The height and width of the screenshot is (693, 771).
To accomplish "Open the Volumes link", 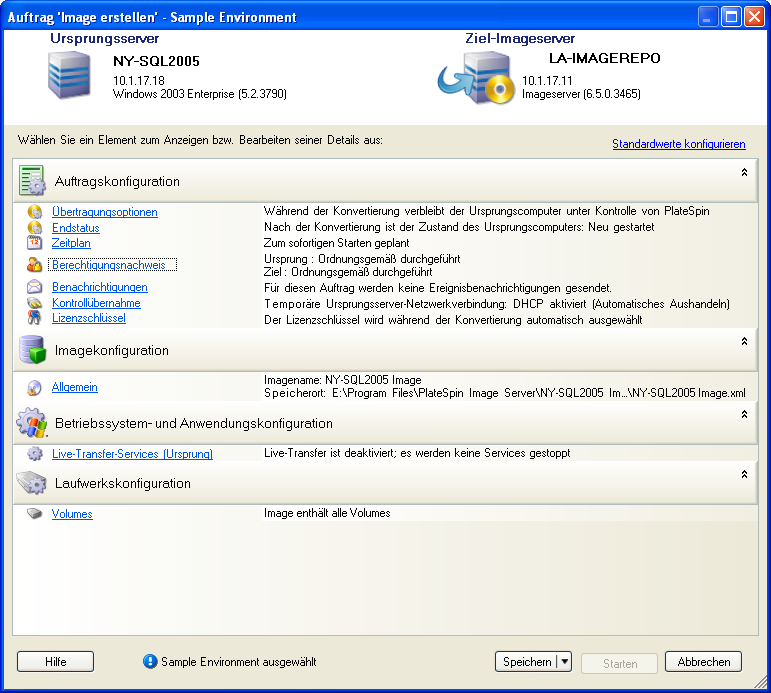I will 72,514.
